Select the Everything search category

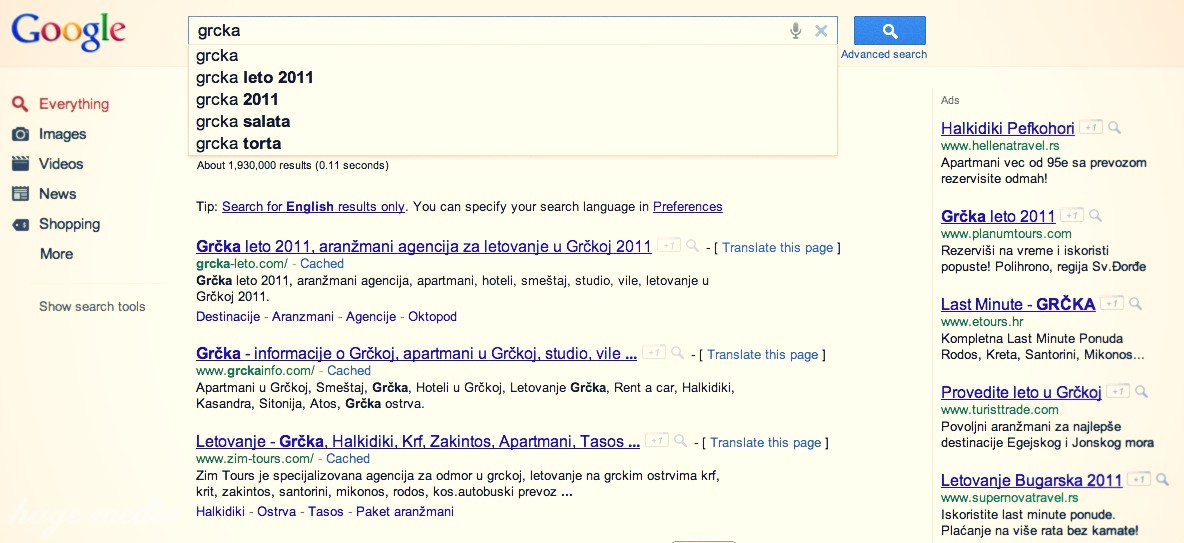pos(74,104)
